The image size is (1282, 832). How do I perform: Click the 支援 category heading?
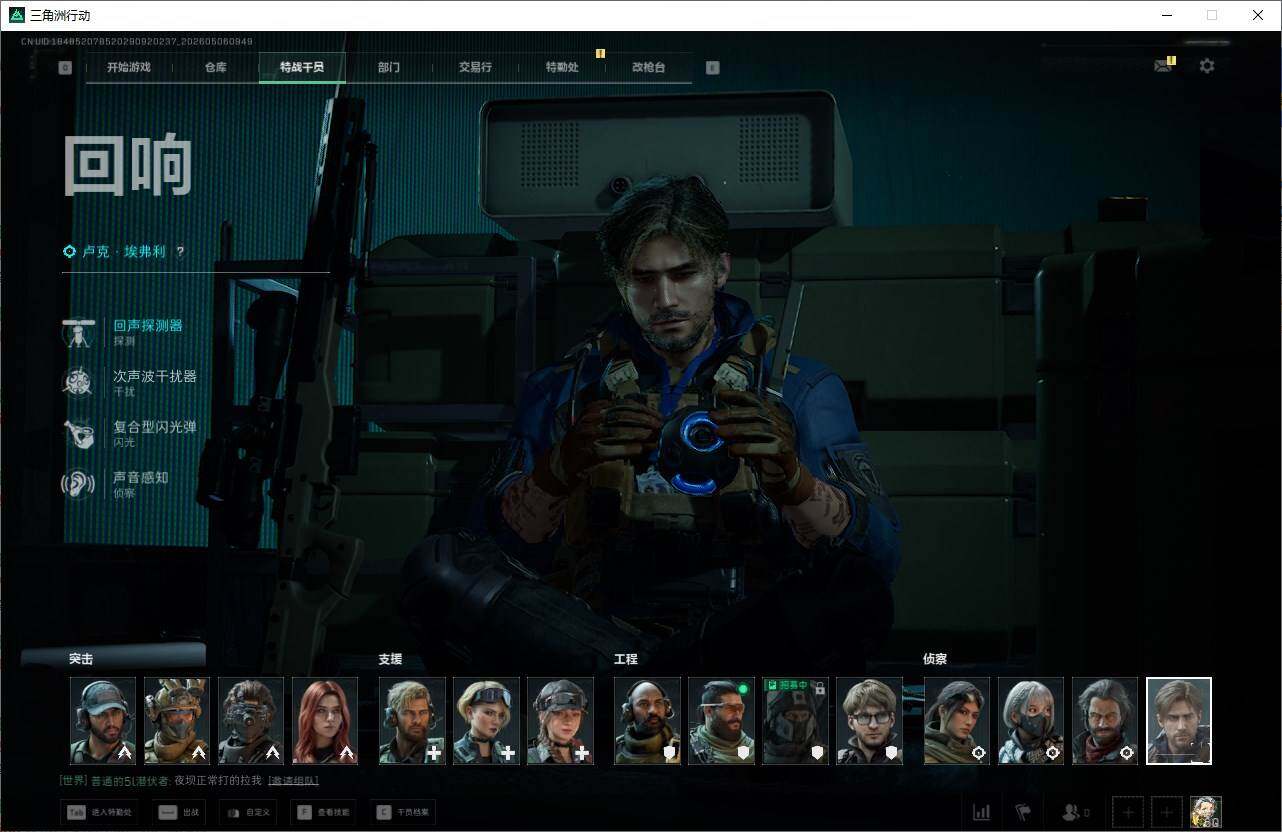click(390, 659)
